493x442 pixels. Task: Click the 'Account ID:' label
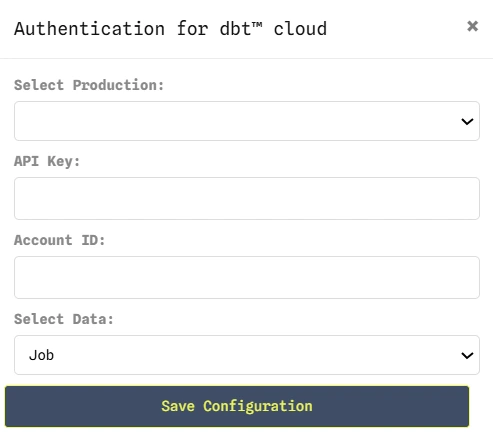coord(60,240)
